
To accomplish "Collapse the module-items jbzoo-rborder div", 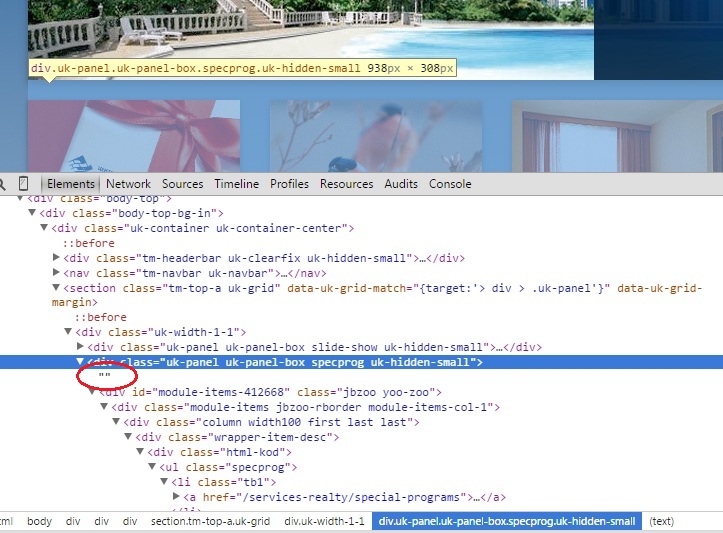I will click(104, 407).
